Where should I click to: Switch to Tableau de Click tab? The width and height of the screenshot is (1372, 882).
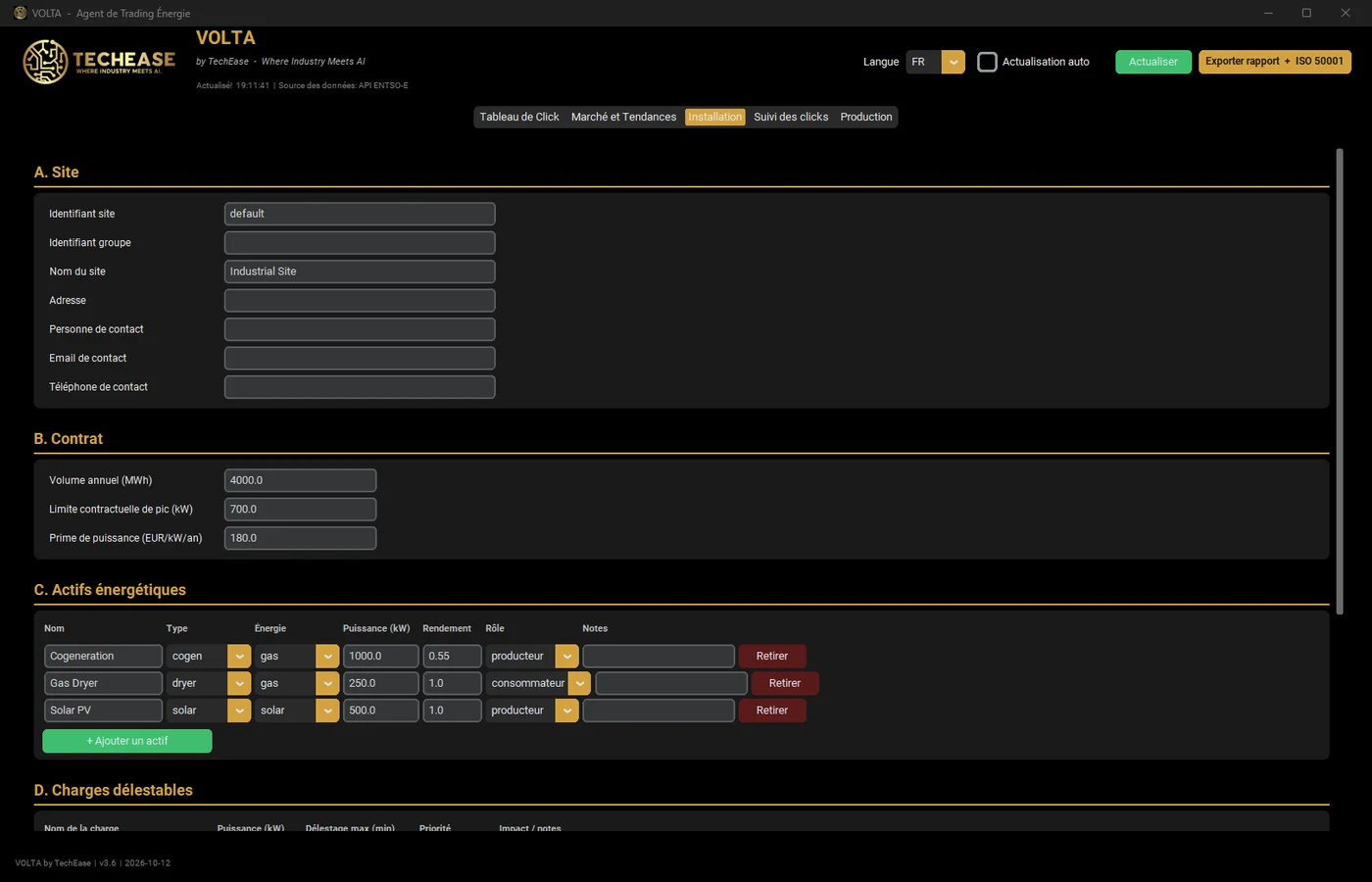[519, 117]
